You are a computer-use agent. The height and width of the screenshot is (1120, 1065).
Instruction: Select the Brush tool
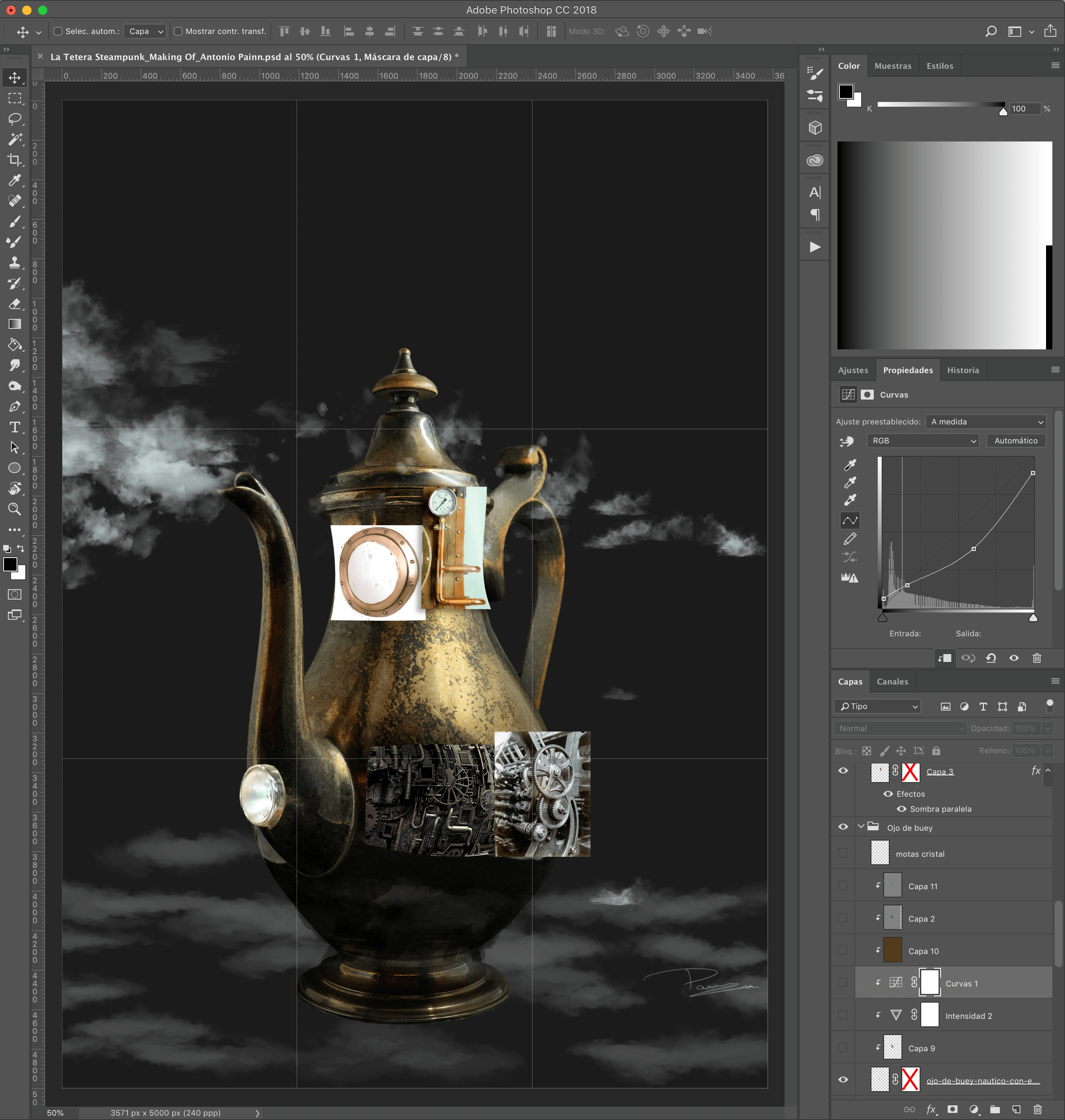pyautogui.click(x=15, y=221)
